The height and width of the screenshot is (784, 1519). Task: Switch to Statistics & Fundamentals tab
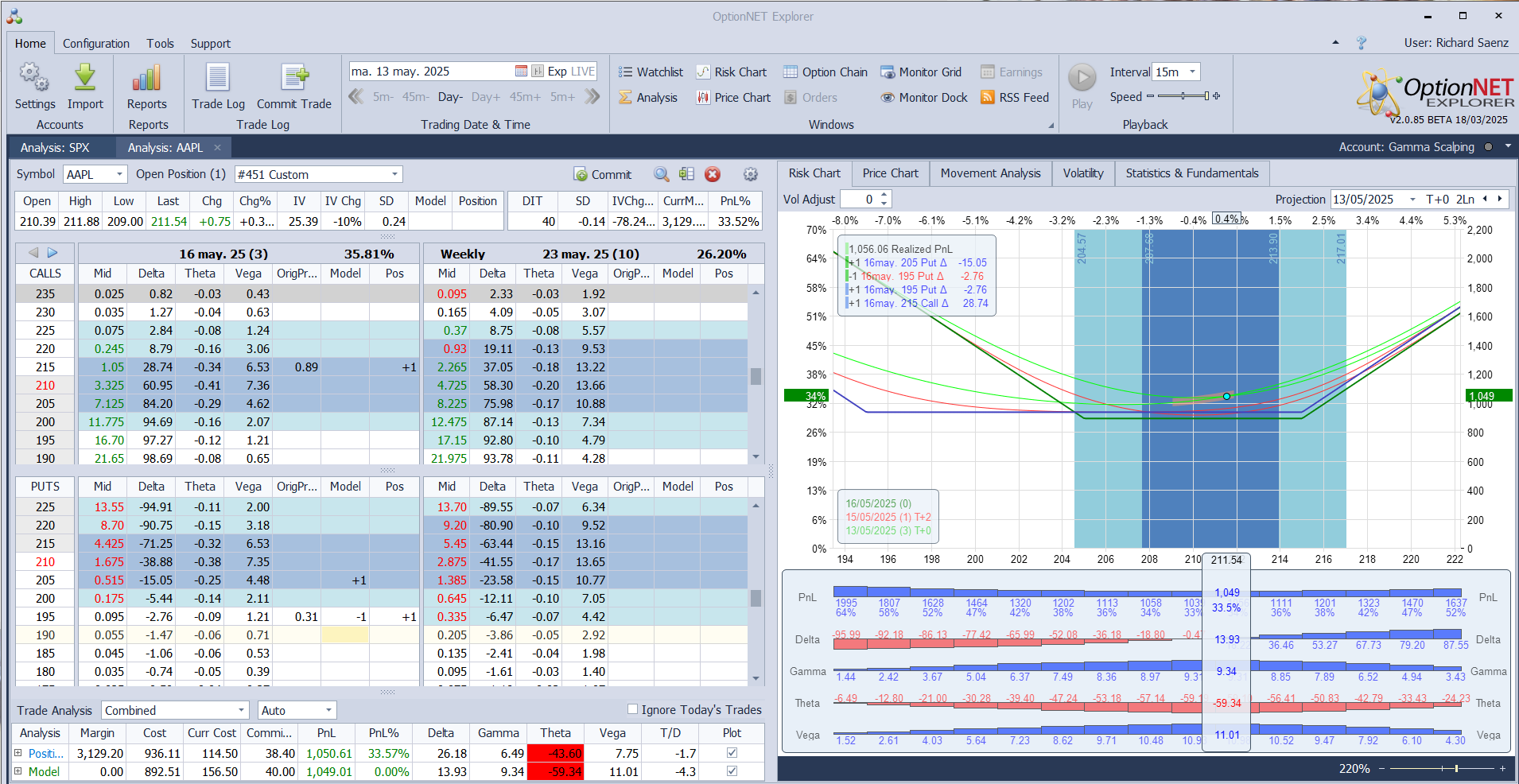(1192, 173)
